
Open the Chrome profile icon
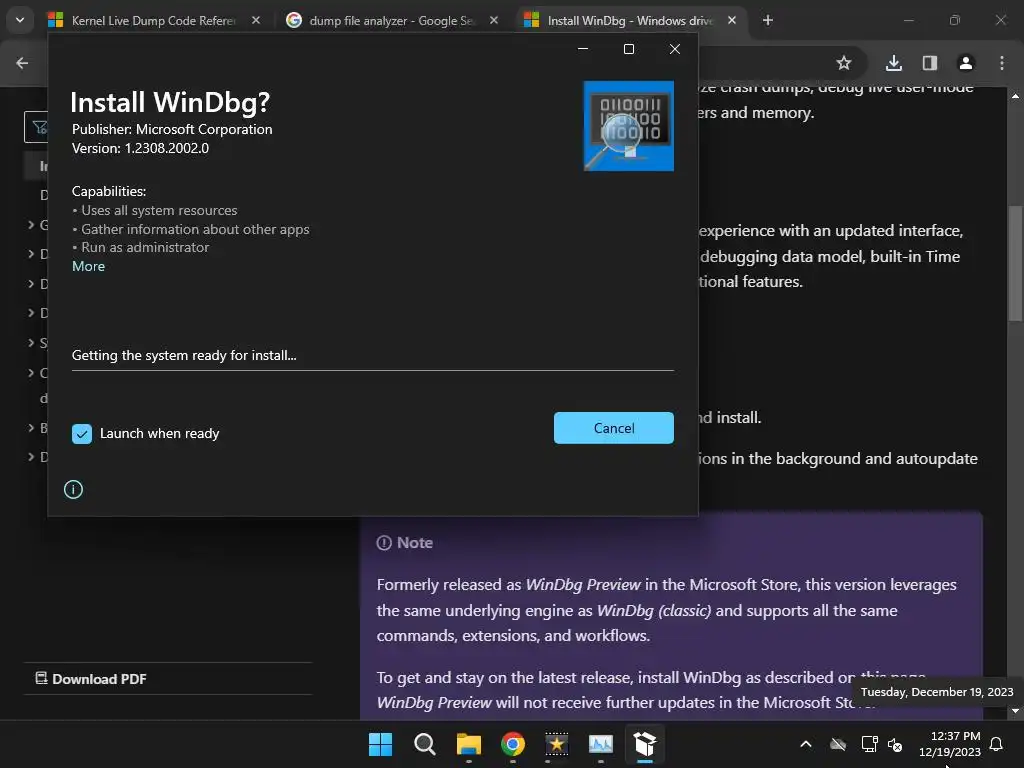point(966,63)
